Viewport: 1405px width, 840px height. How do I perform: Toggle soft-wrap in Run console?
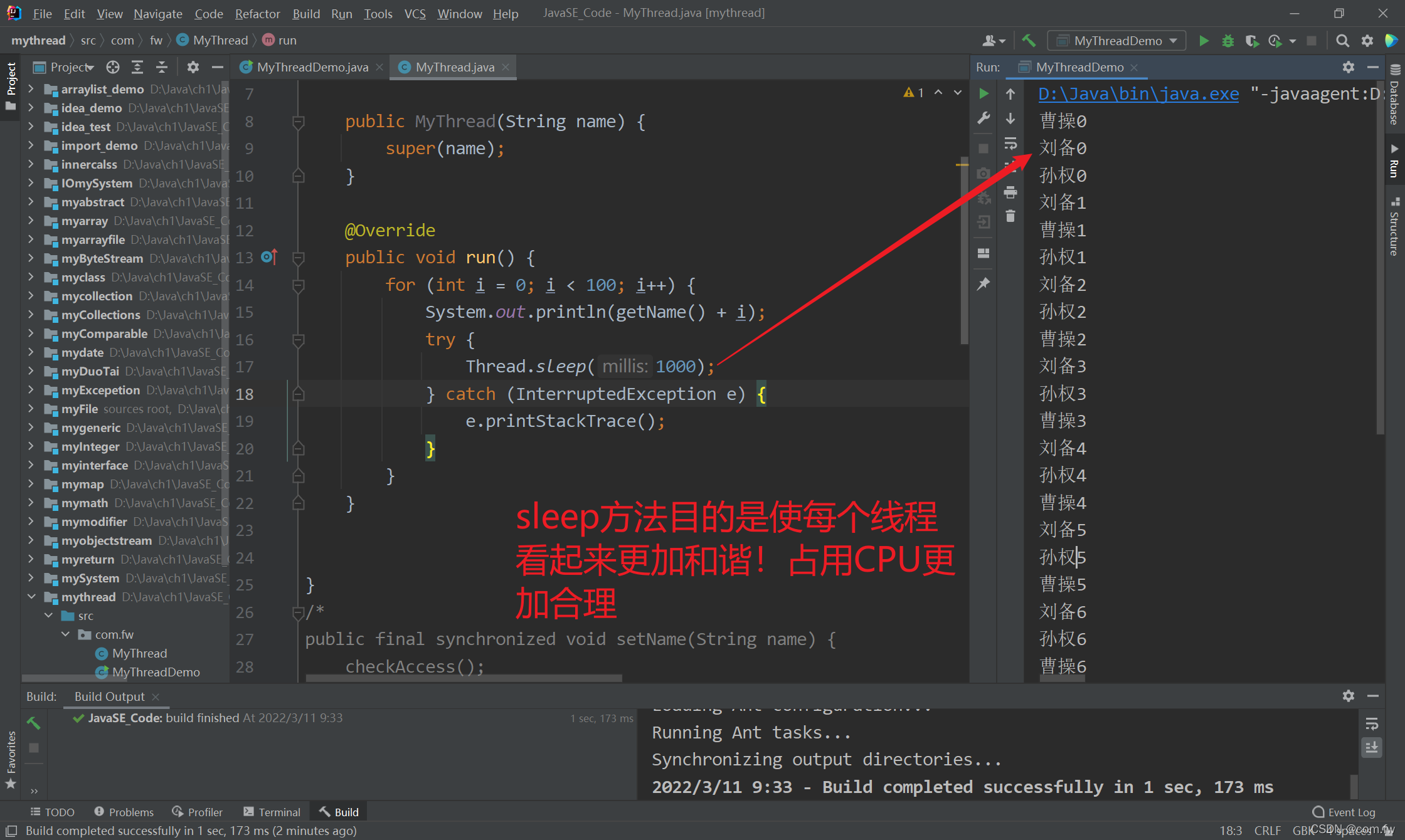coord(1010,144)
